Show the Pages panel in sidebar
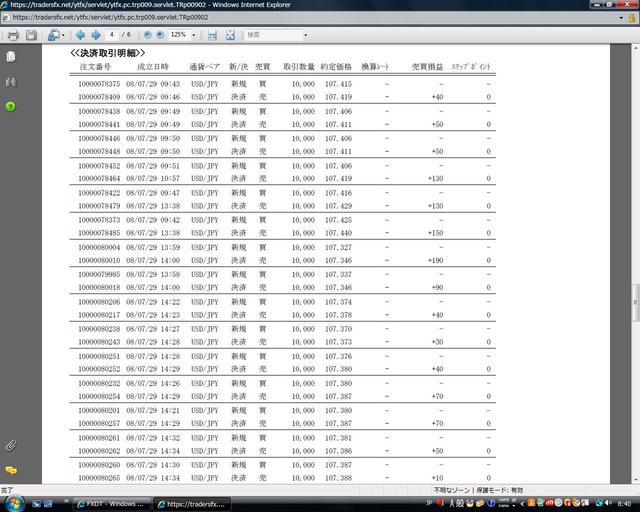The height and width of the screenshot is (512, 640). point(11,57)
